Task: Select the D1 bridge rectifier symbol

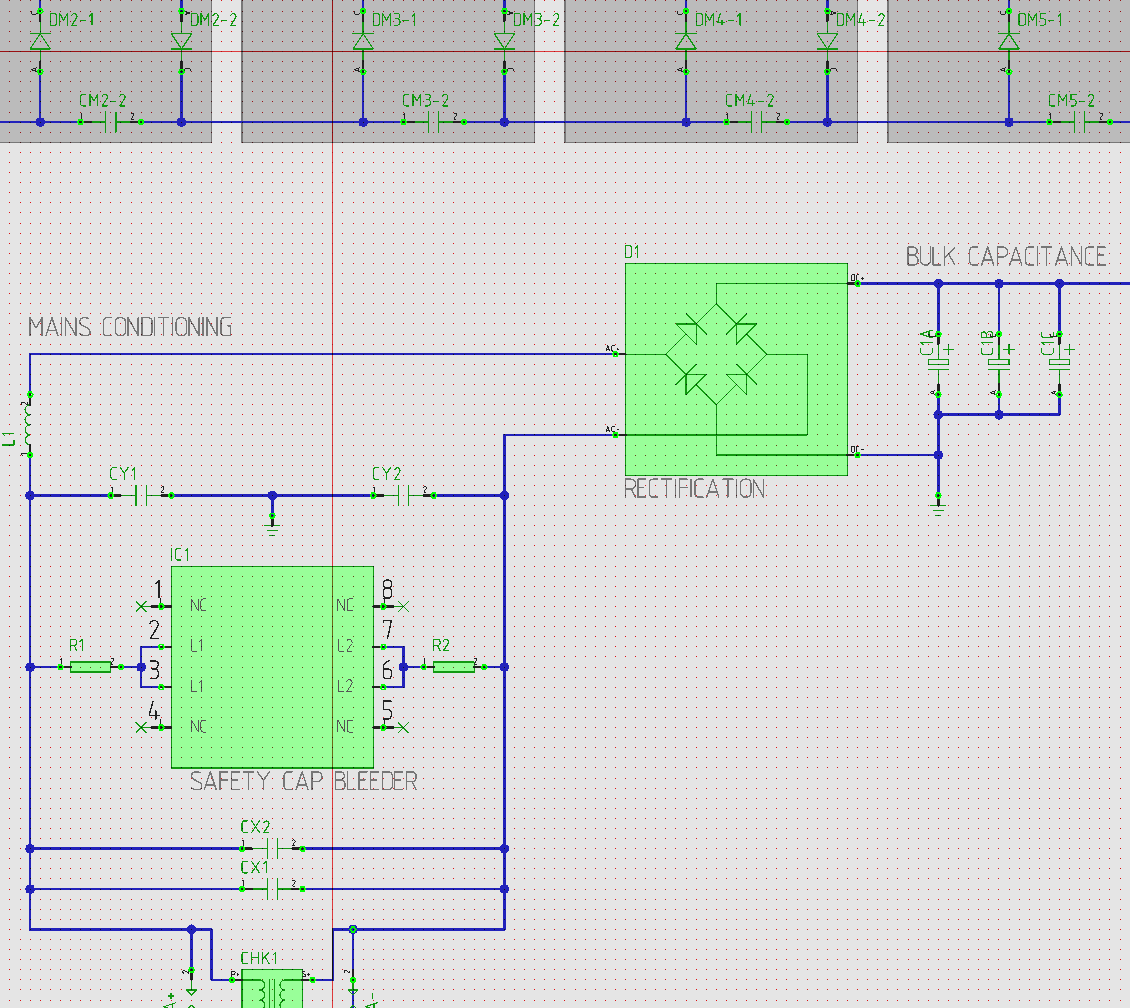Action: (736, 369)
